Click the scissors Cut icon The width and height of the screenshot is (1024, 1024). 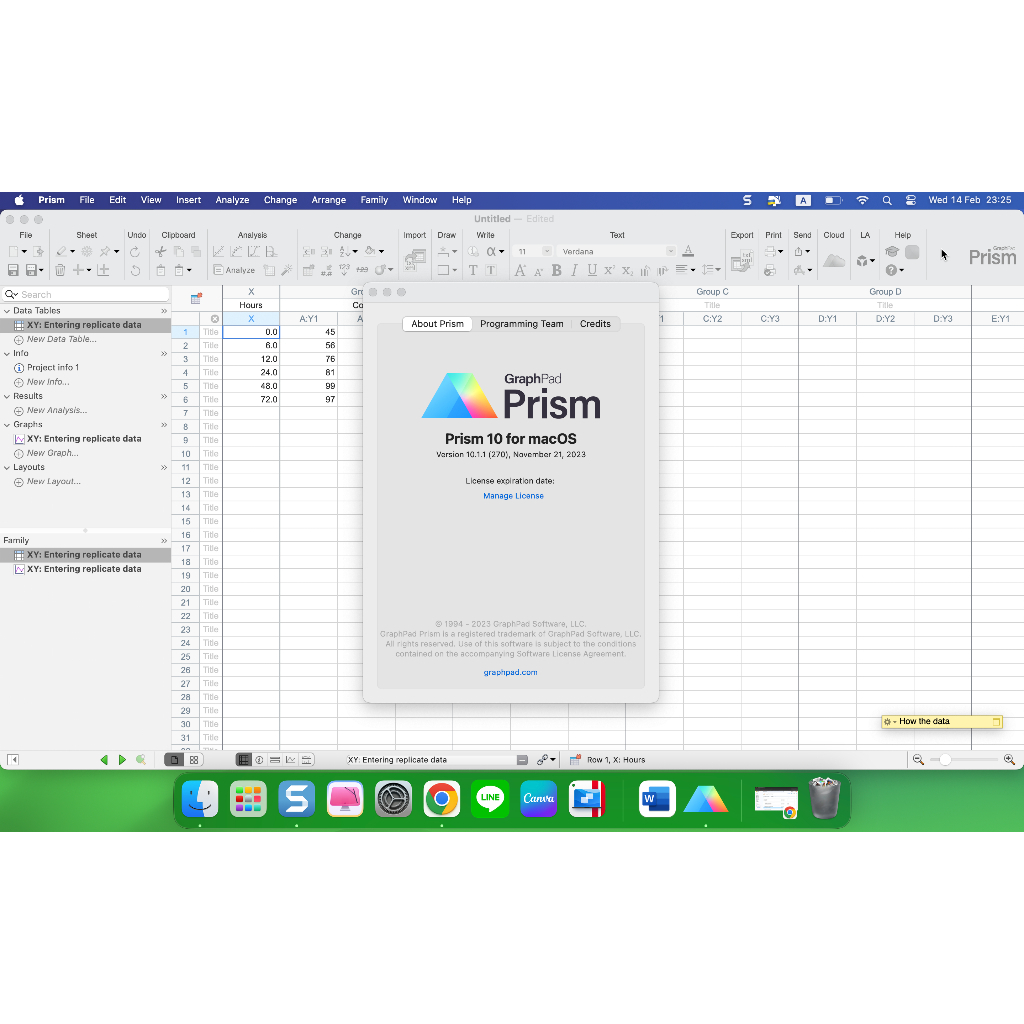coord(160,252)
